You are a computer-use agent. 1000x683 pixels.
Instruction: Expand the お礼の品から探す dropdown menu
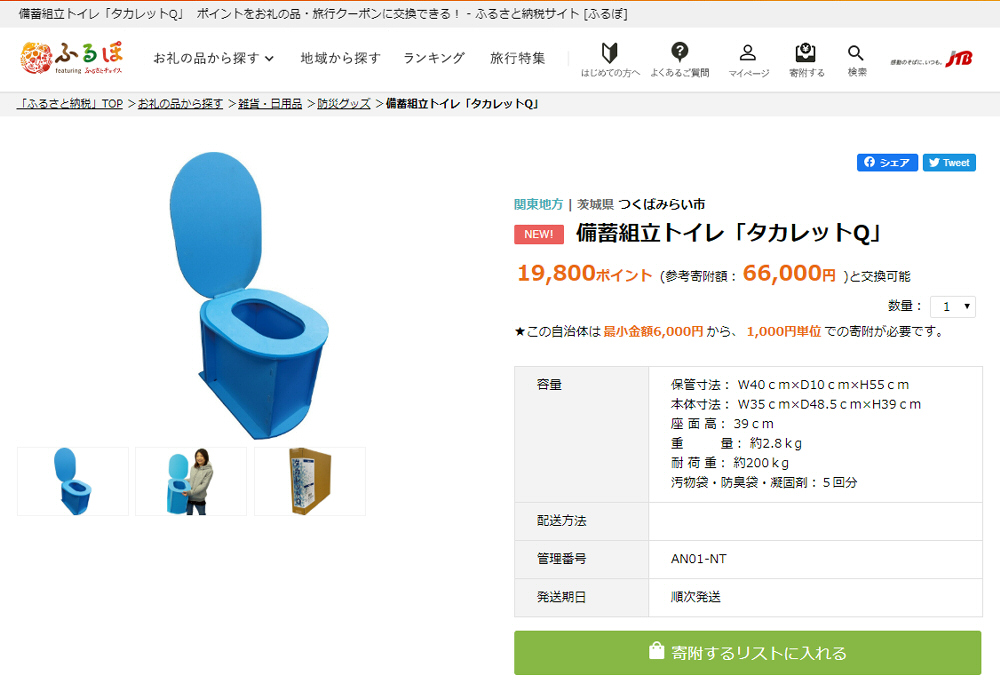[x=213, y=58]
